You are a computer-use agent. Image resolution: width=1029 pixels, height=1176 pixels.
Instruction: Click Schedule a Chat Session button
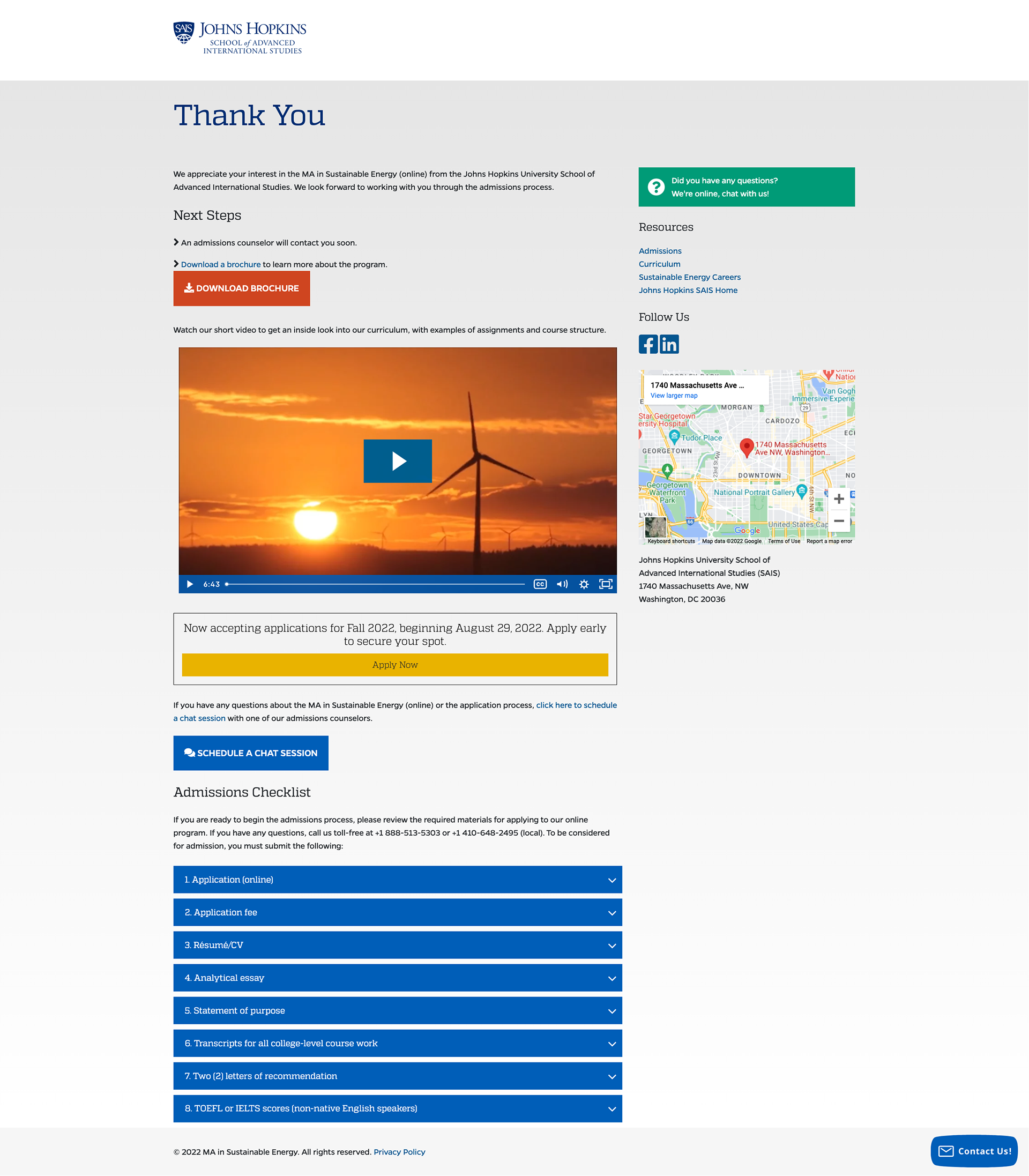[x=251, y=753]
